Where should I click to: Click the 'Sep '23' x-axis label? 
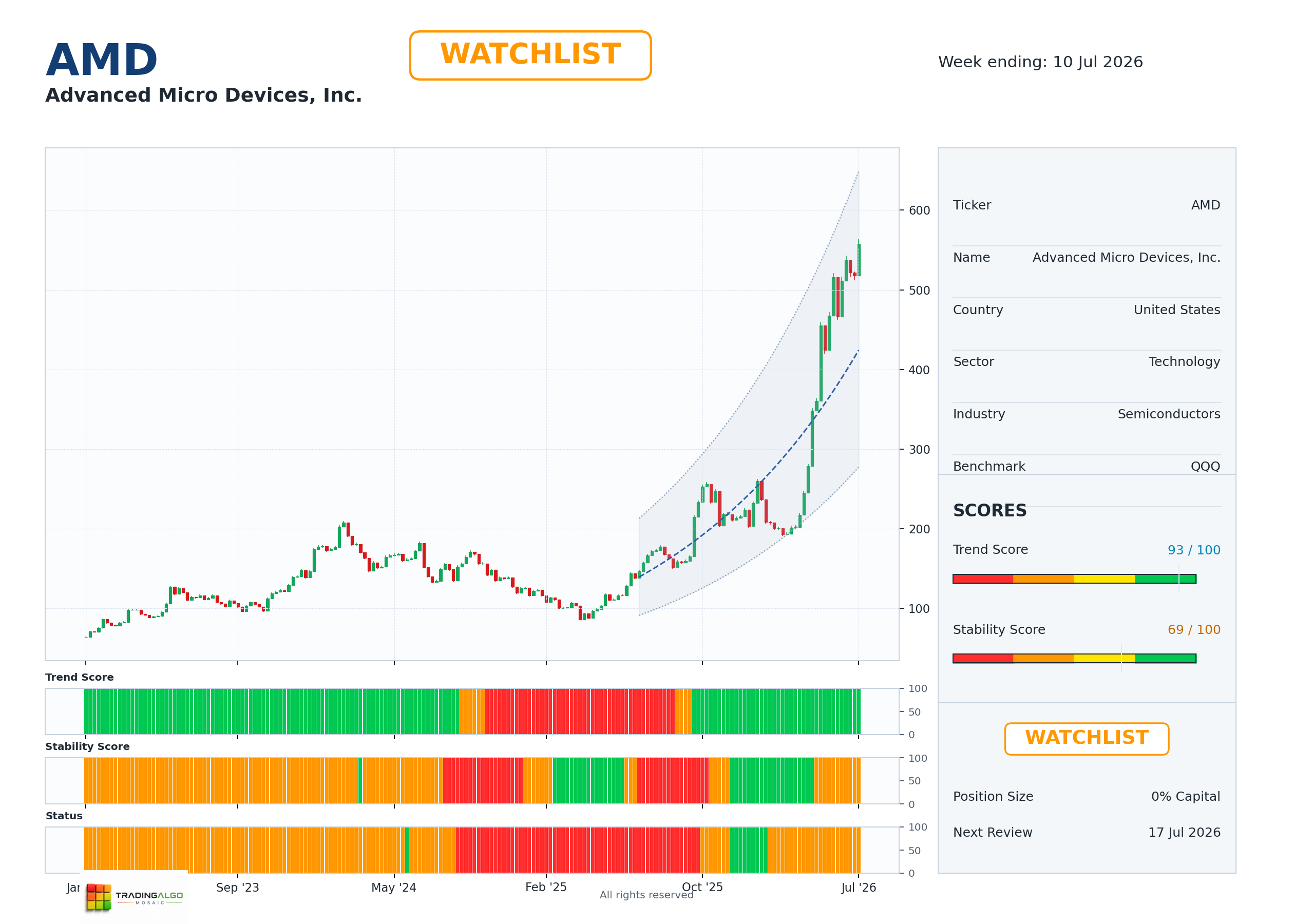coord(237,888)
